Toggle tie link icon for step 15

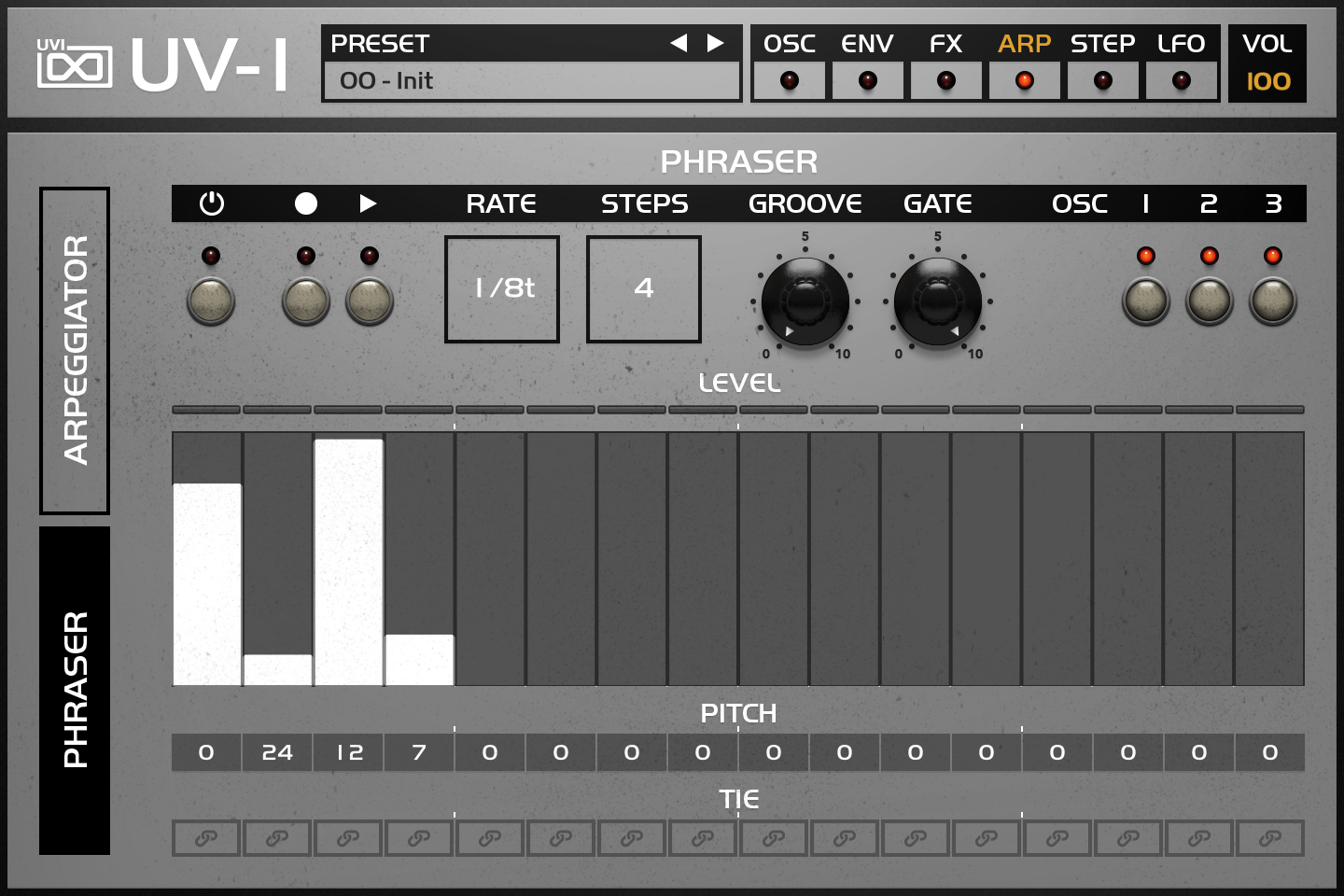click(1200, 838)
